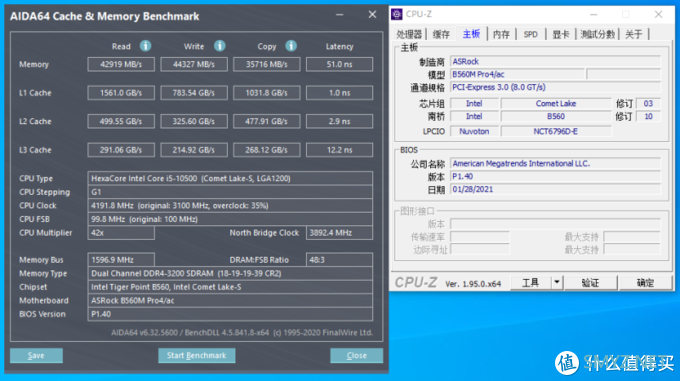680x381 pixels.
Task: Click L3 Cache Read value 291.06 GB/s
Action: 121,150
